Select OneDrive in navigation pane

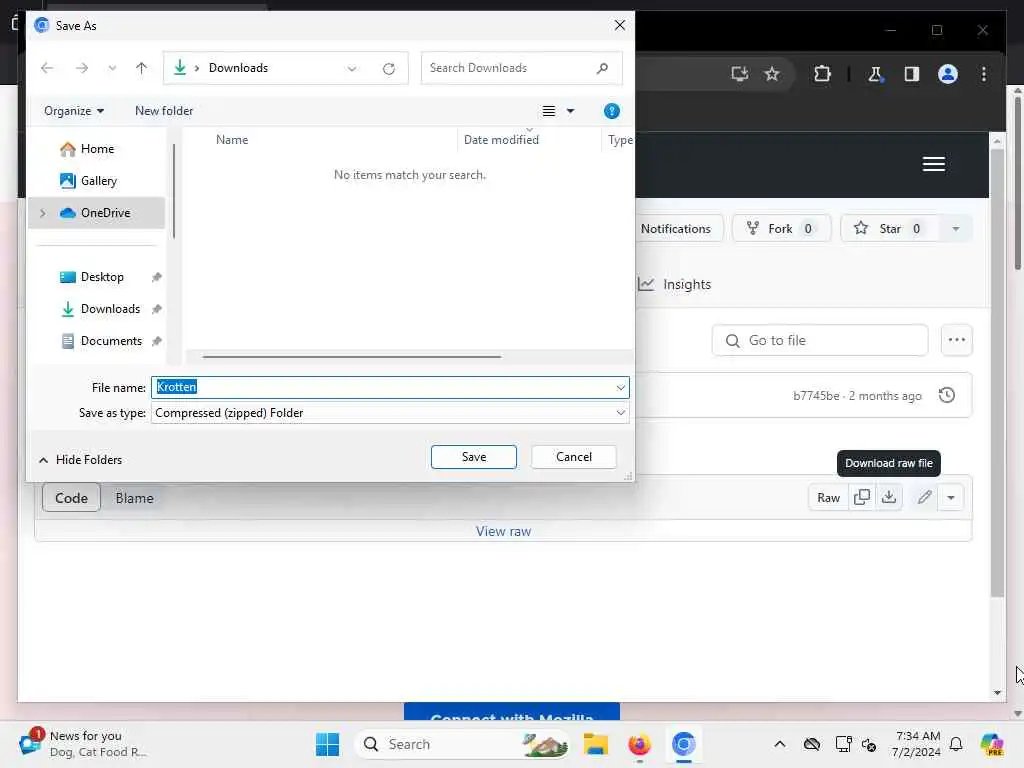[96, 213]
